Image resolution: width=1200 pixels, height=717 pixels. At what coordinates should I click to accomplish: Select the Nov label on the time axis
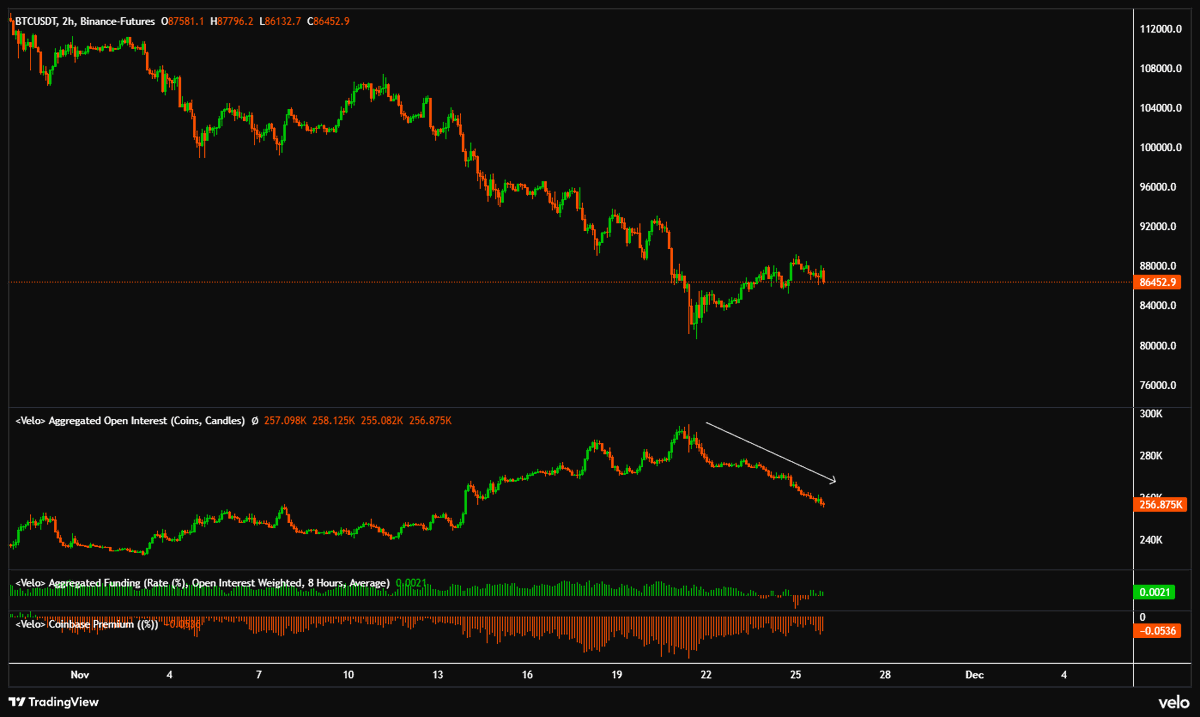(80, 675)
